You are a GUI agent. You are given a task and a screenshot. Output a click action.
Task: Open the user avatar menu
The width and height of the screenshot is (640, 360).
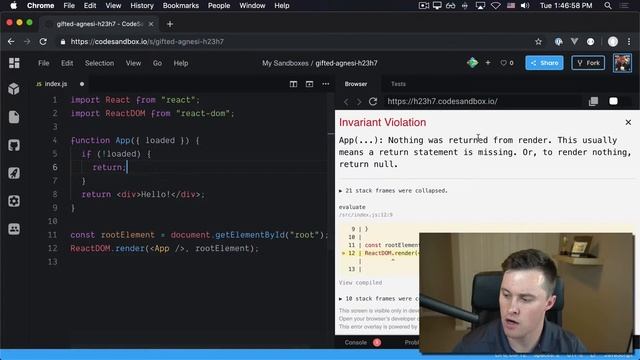pyautogui.click(x=622, y=63)
